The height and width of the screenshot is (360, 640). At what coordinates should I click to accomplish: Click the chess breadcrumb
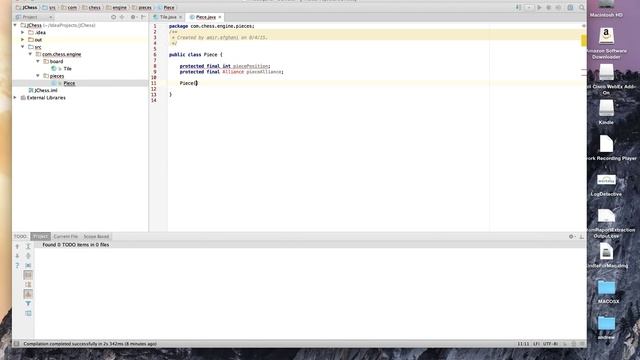91,7
